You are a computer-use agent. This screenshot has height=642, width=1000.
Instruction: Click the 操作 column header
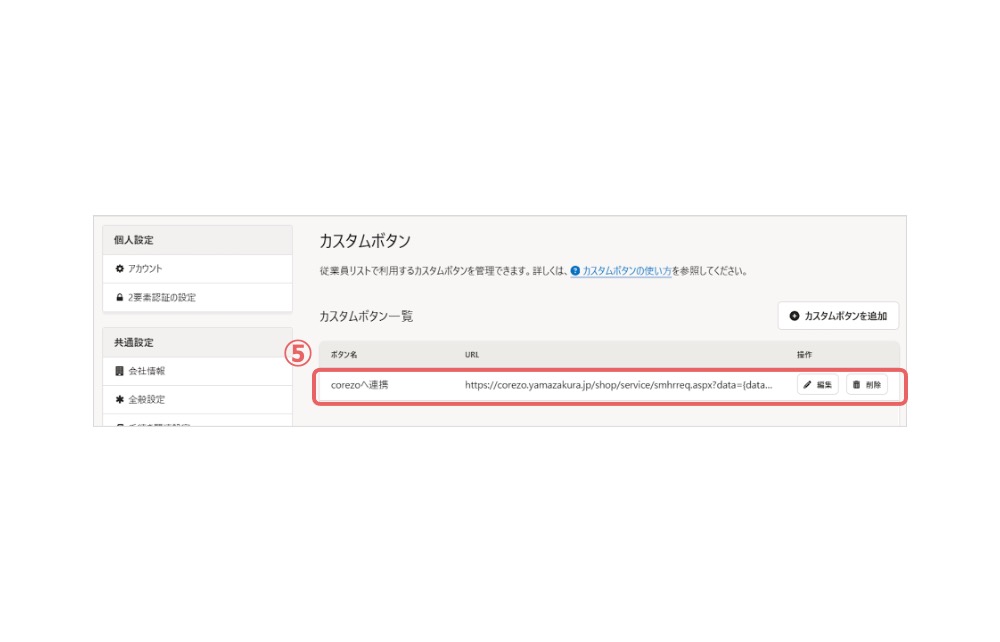[x=804, y=355]
